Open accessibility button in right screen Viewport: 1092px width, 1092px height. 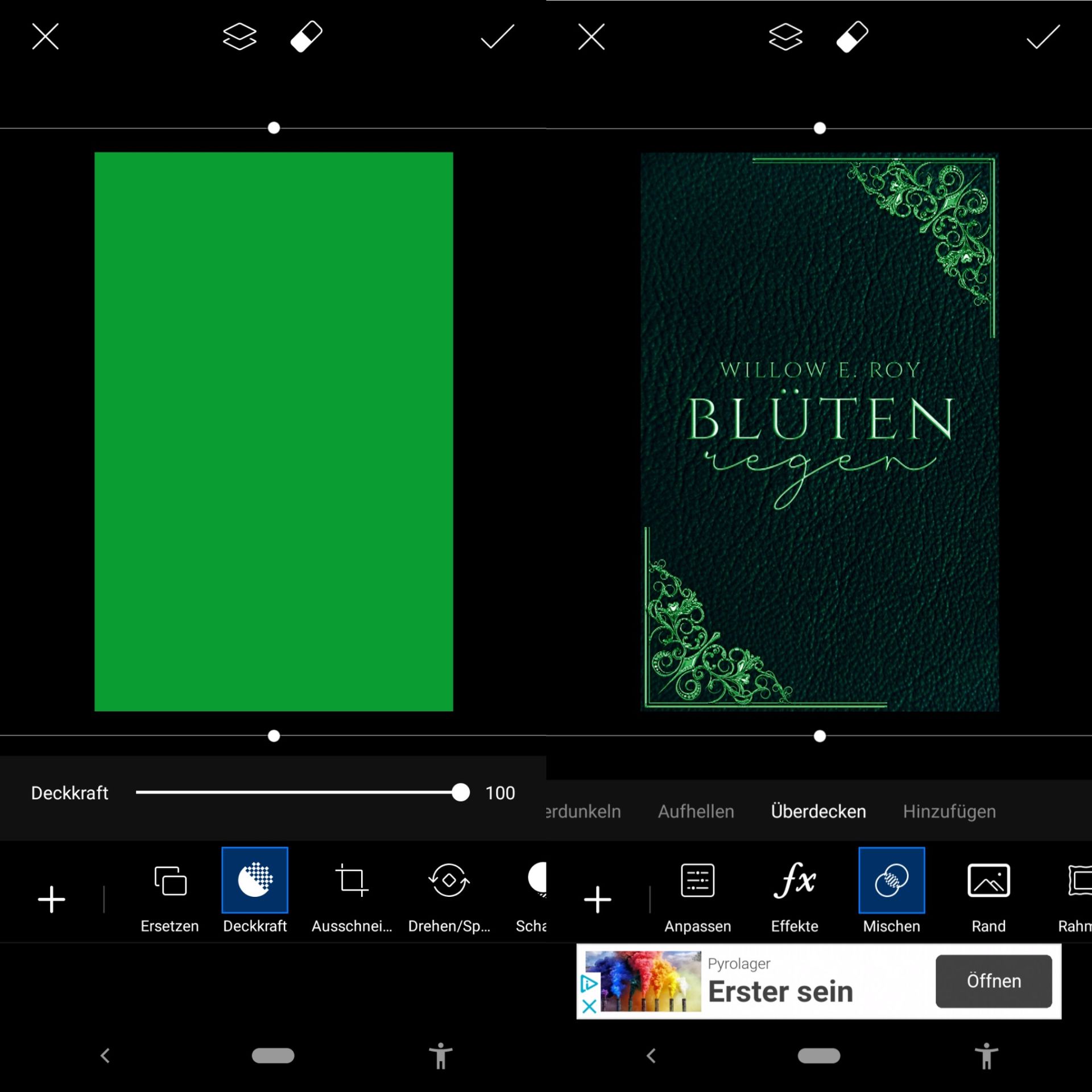tap(987, 1056)
